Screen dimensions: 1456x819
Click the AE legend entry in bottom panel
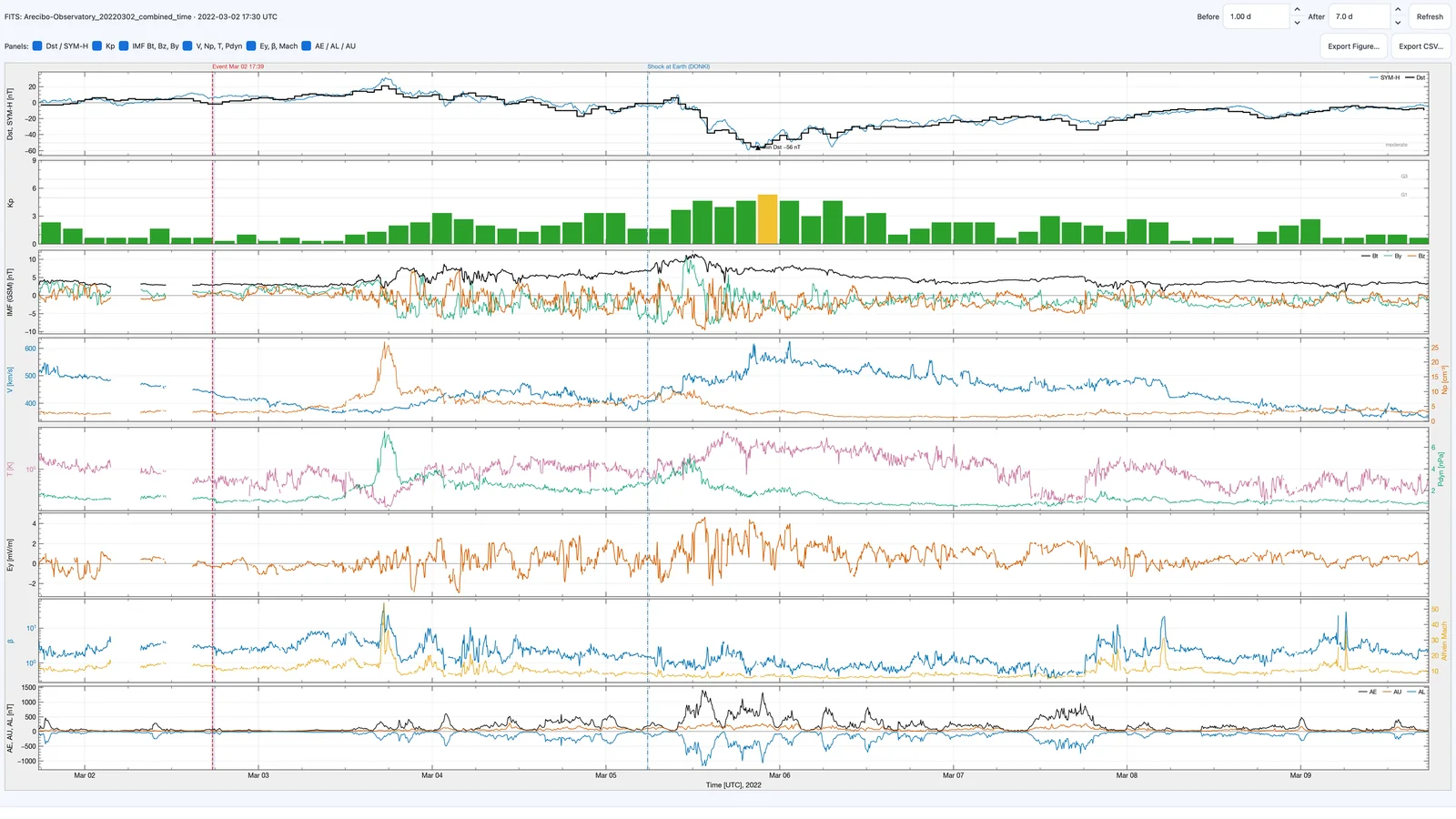click(x=1368, y=692)
